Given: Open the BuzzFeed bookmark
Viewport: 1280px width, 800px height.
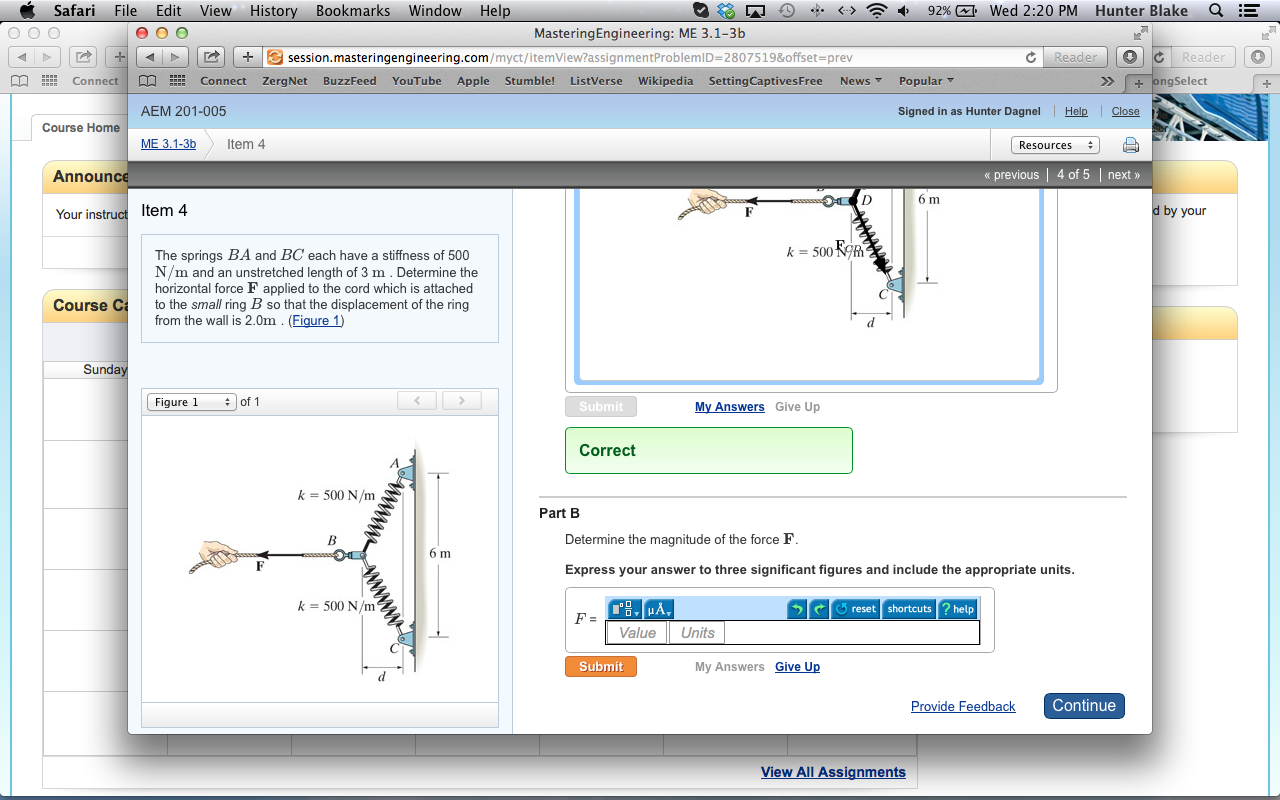Looking at the screenshot, I should tap(349, 81).
